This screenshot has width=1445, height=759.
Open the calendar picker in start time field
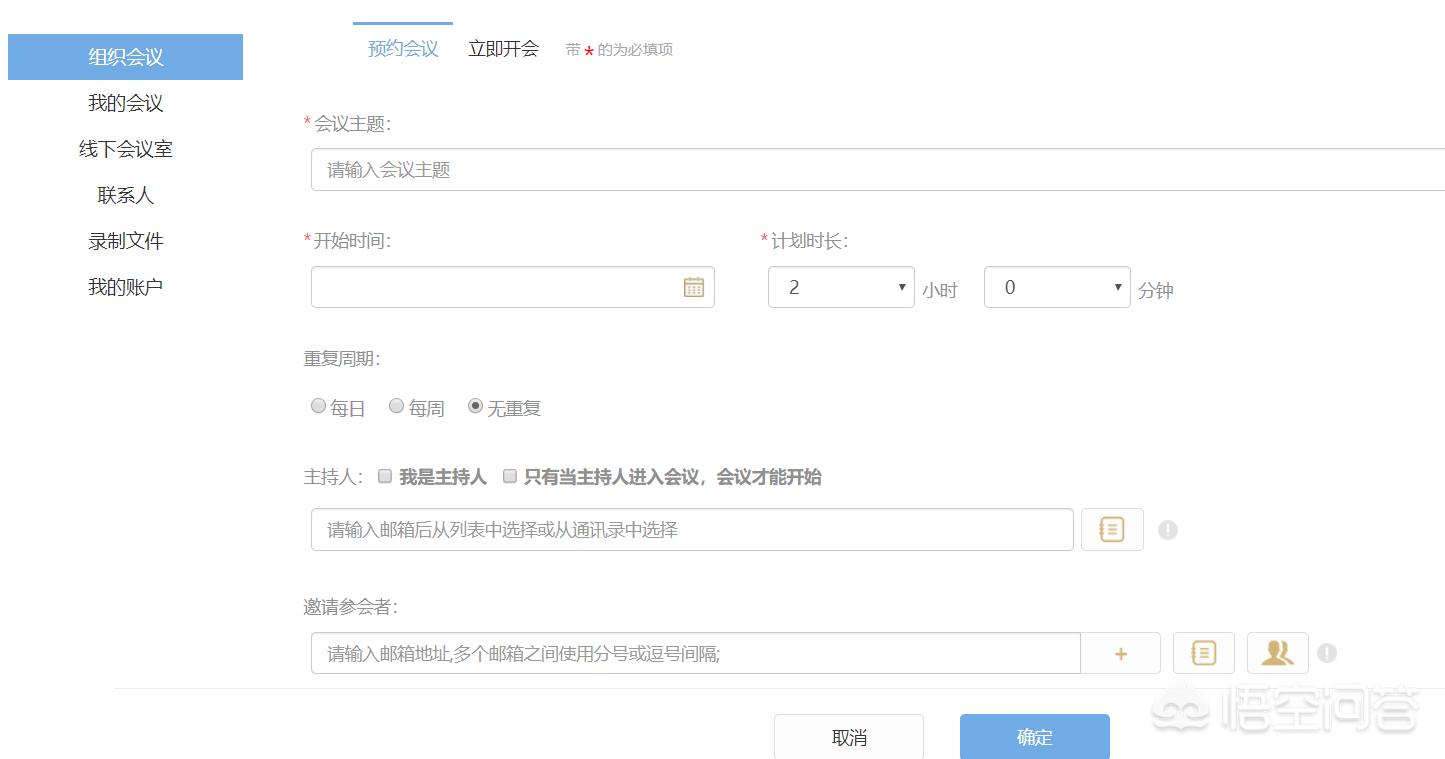point(694,287)
